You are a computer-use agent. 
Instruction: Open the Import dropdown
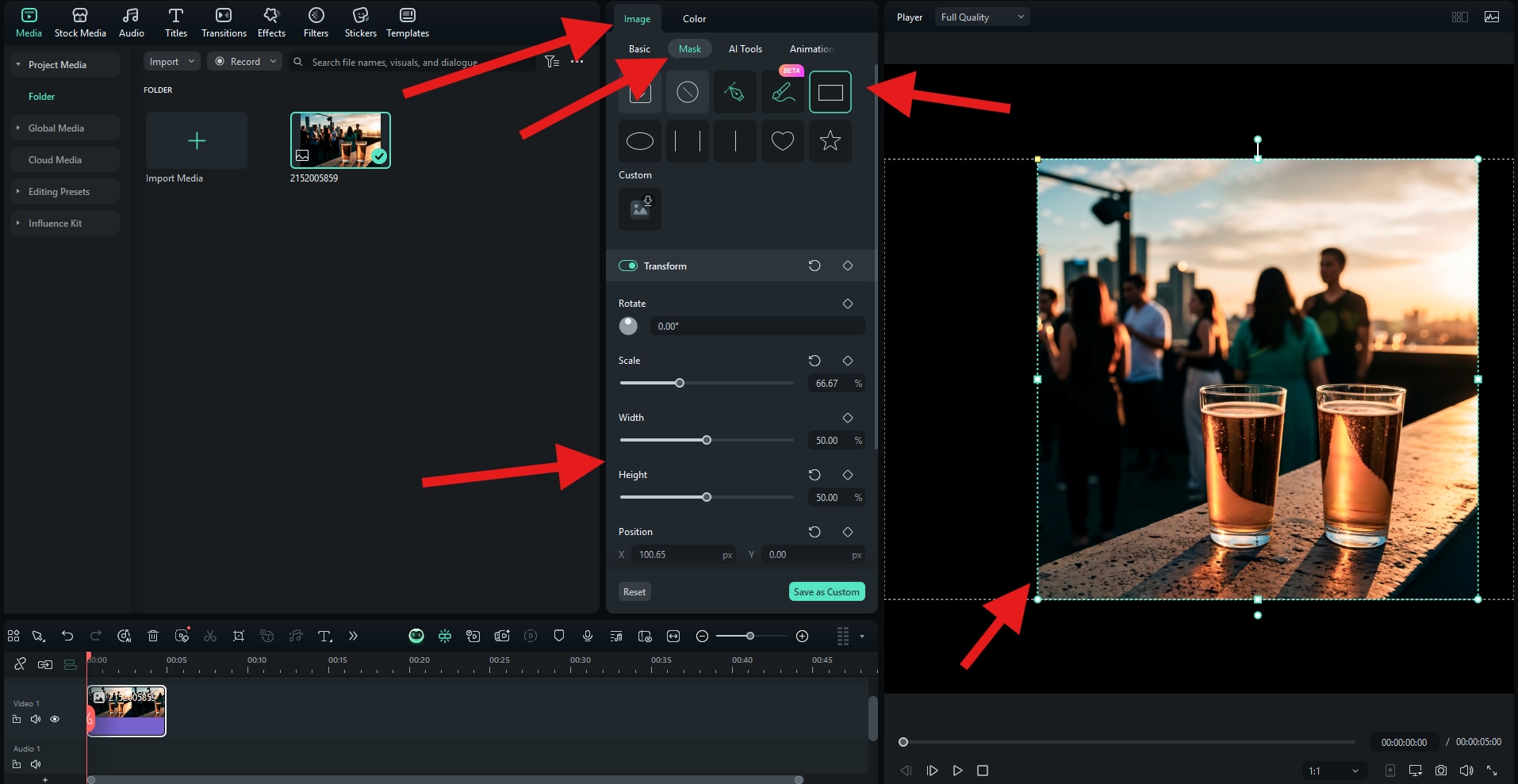coord(171,62)
